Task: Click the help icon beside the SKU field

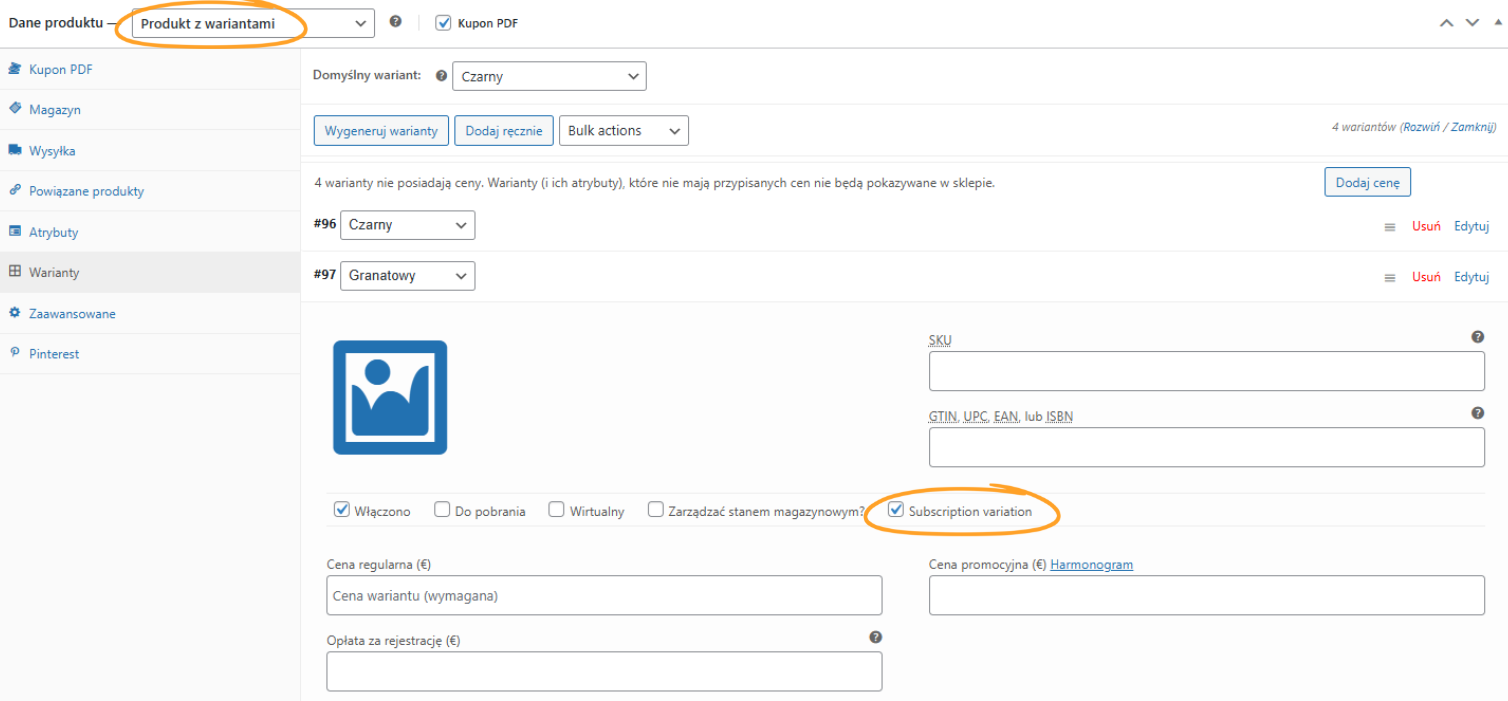Action: coord(1478,337)
